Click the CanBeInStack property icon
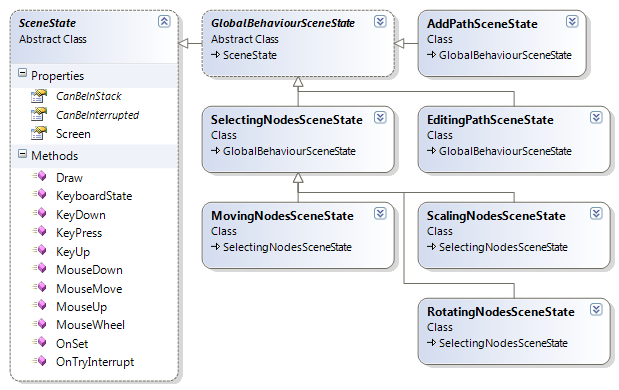The image size is (619, 390). 39,96
